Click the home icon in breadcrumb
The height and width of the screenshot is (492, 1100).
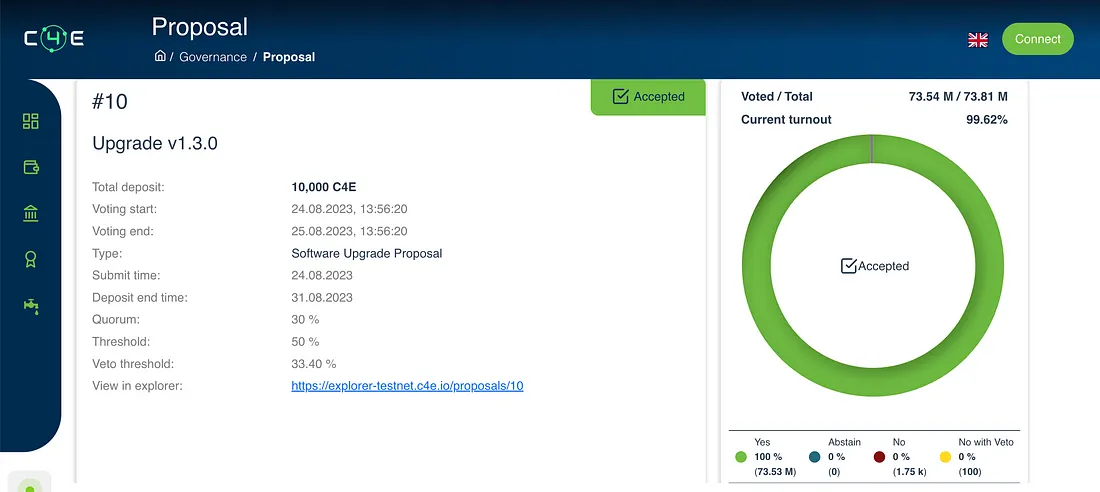160,57
